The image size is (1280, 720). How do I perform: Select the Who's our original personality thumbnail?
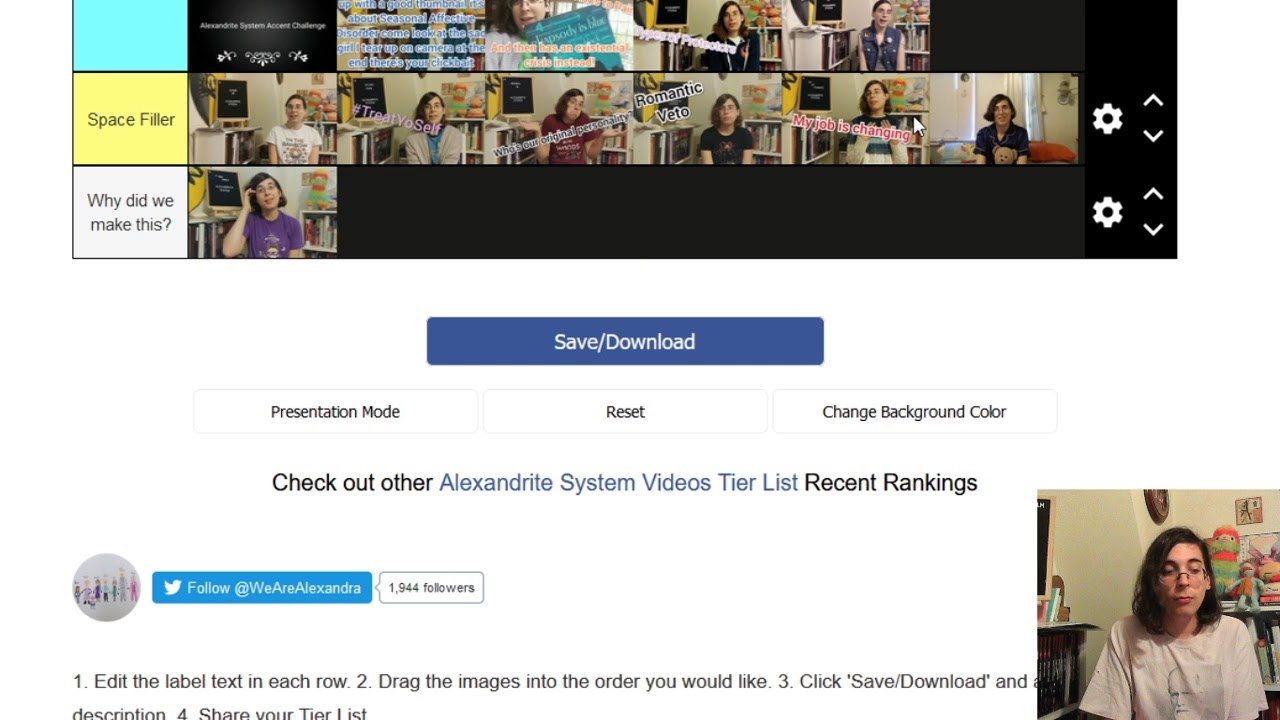click(x=559, y=119)
